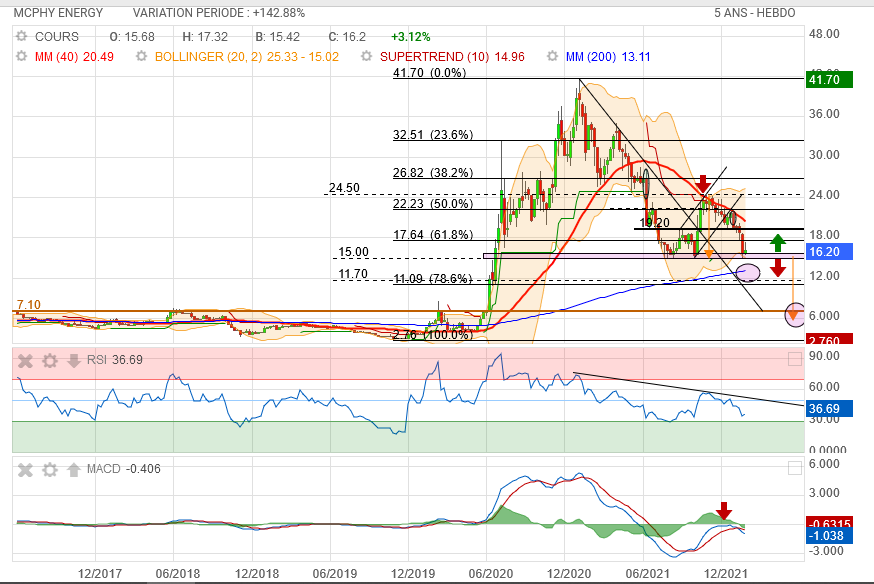Click the red -0.6315 MACD value tag
Screen dimensions: 874x584
tap(829, 523)
